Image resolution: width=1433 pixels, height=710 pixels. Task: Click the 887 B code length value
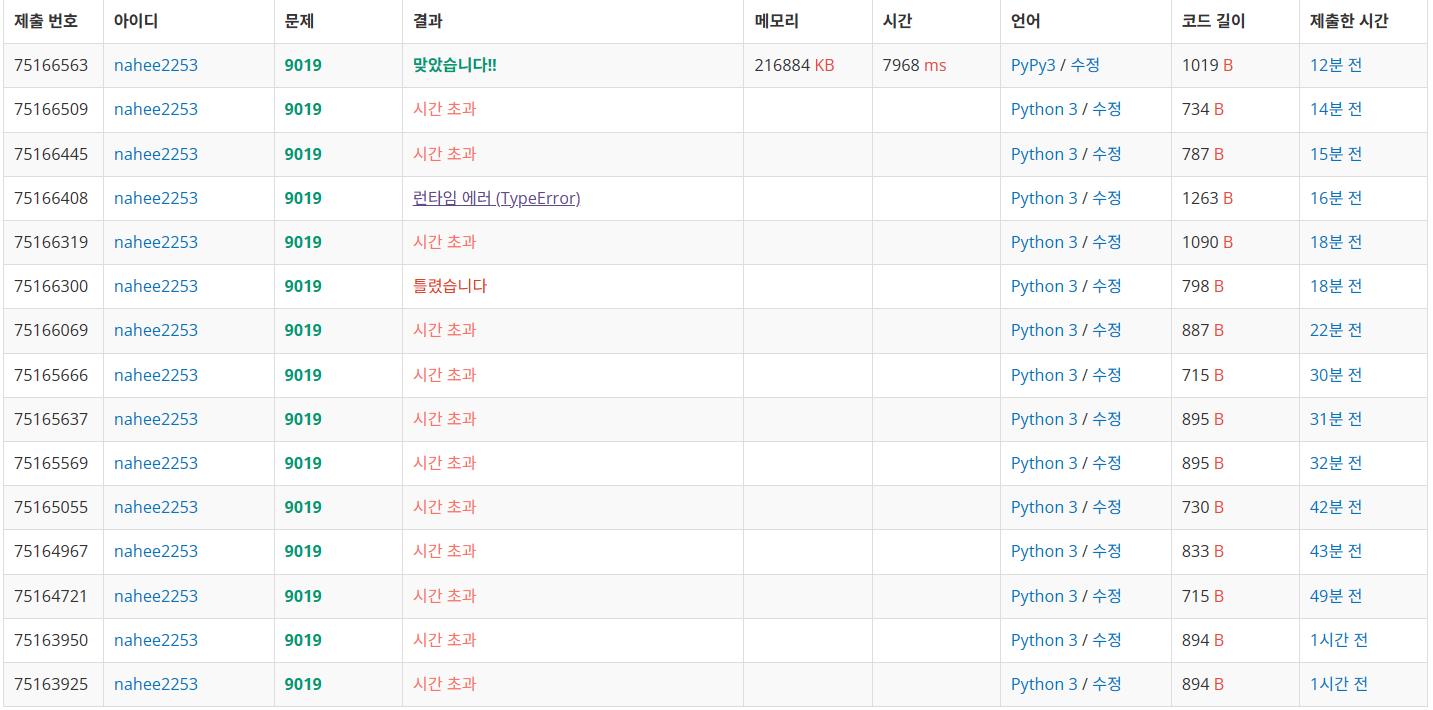pyautogui.click(x=1203, y=330)
